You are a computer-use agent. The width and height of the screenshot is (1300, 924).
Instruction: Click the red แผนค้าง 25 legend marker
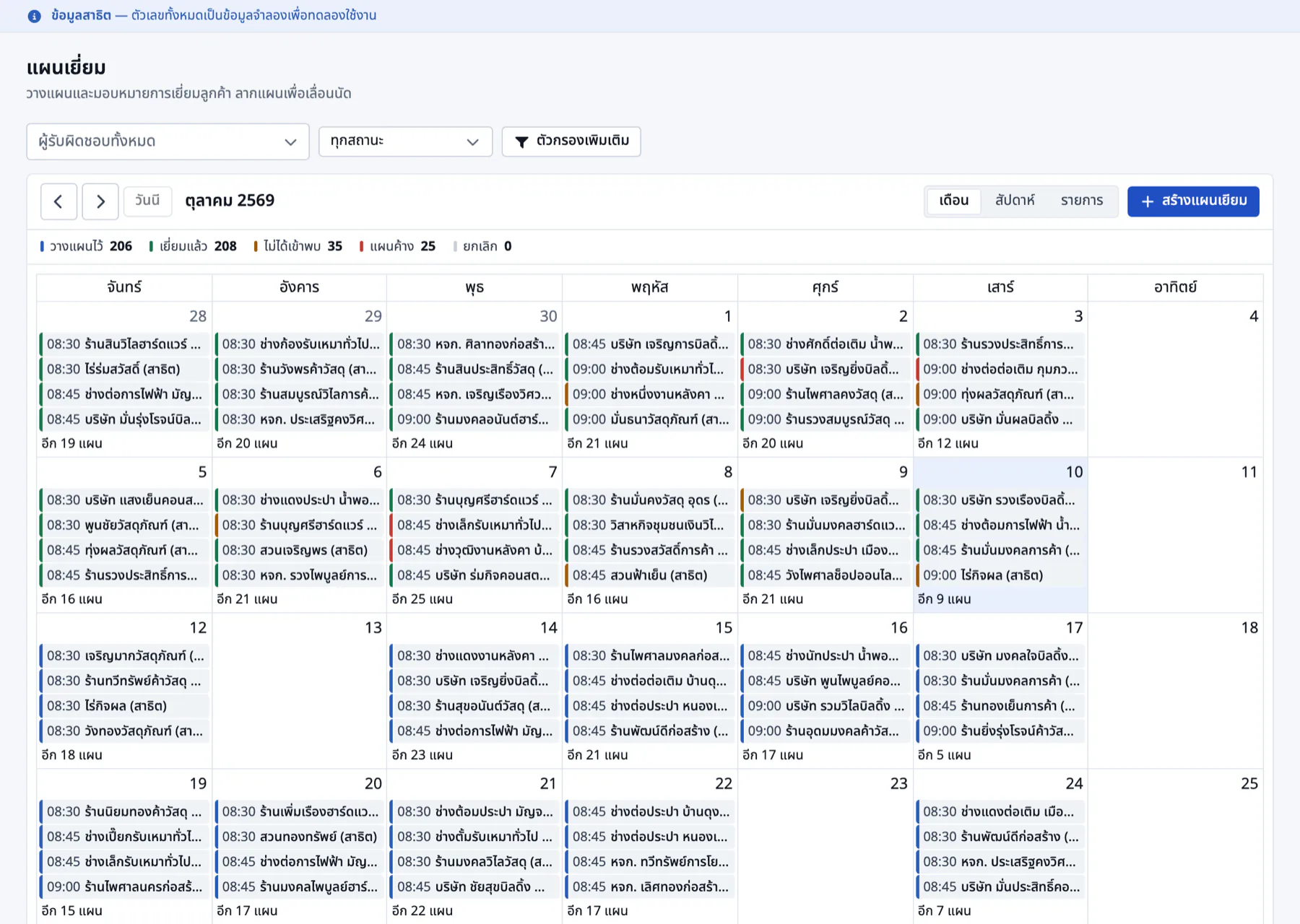pyautogui.click(x=361, y=246)
